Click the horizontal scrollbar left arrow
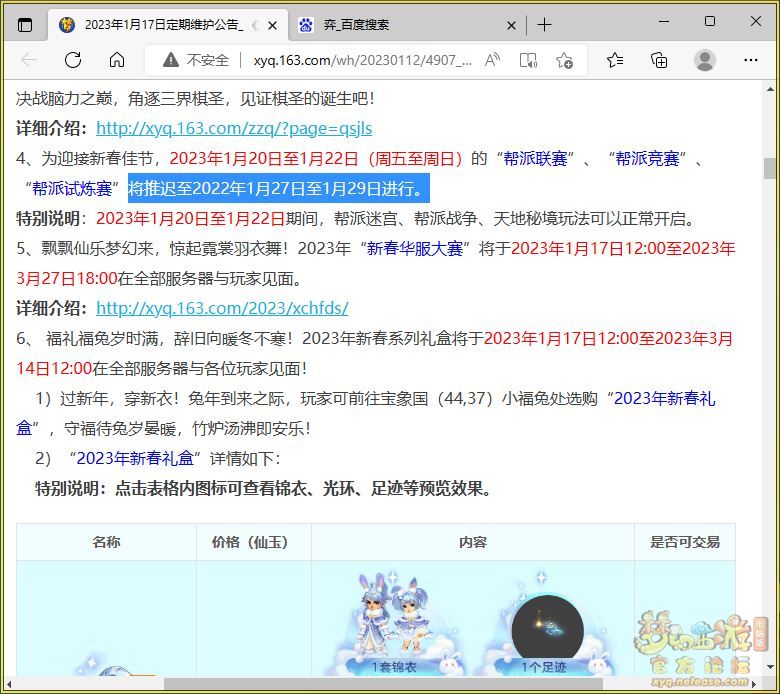Image resolution: width=780 pixels, height=694 pixels. pyautogui.click(x=10, y=684)
